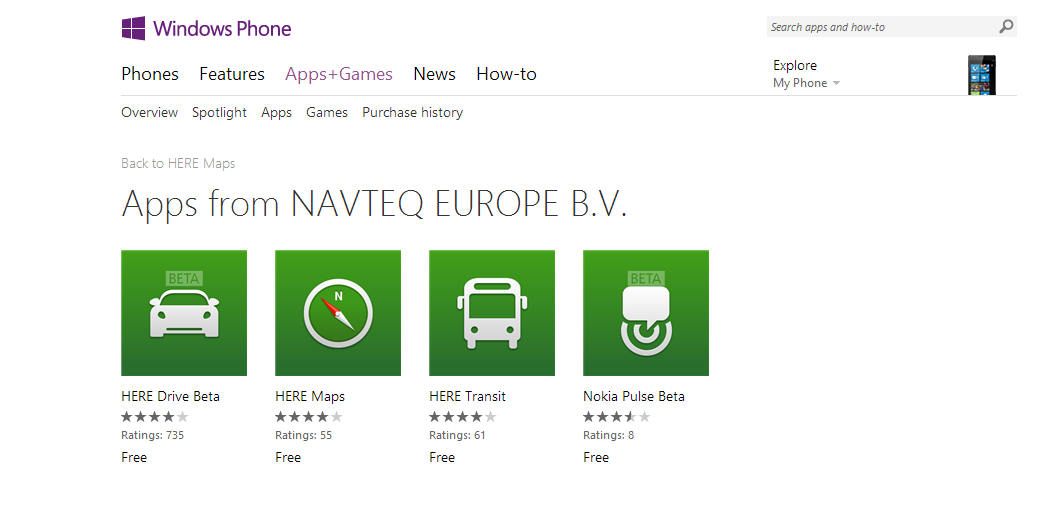Click the Explore label
This screenshot has height=531, width=1053.
[x=795, y=65]
